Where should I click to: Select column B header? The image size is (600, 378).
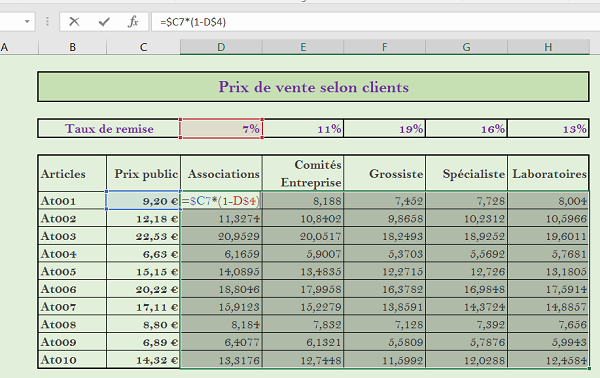[x=72, y=47]
